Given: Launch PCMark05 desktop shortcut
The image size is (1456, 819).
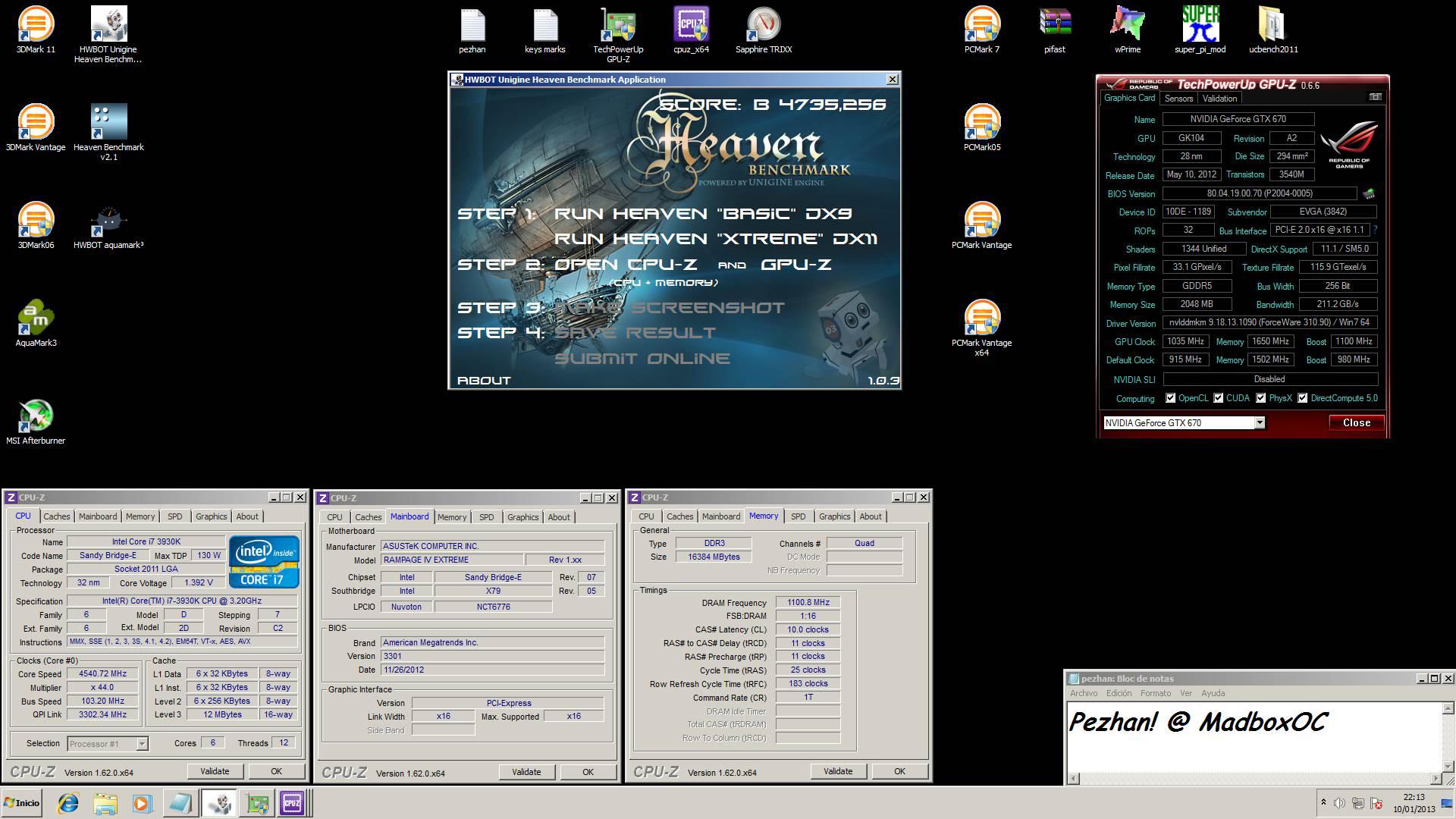Looking at the screenshot, I should (981, 127).
